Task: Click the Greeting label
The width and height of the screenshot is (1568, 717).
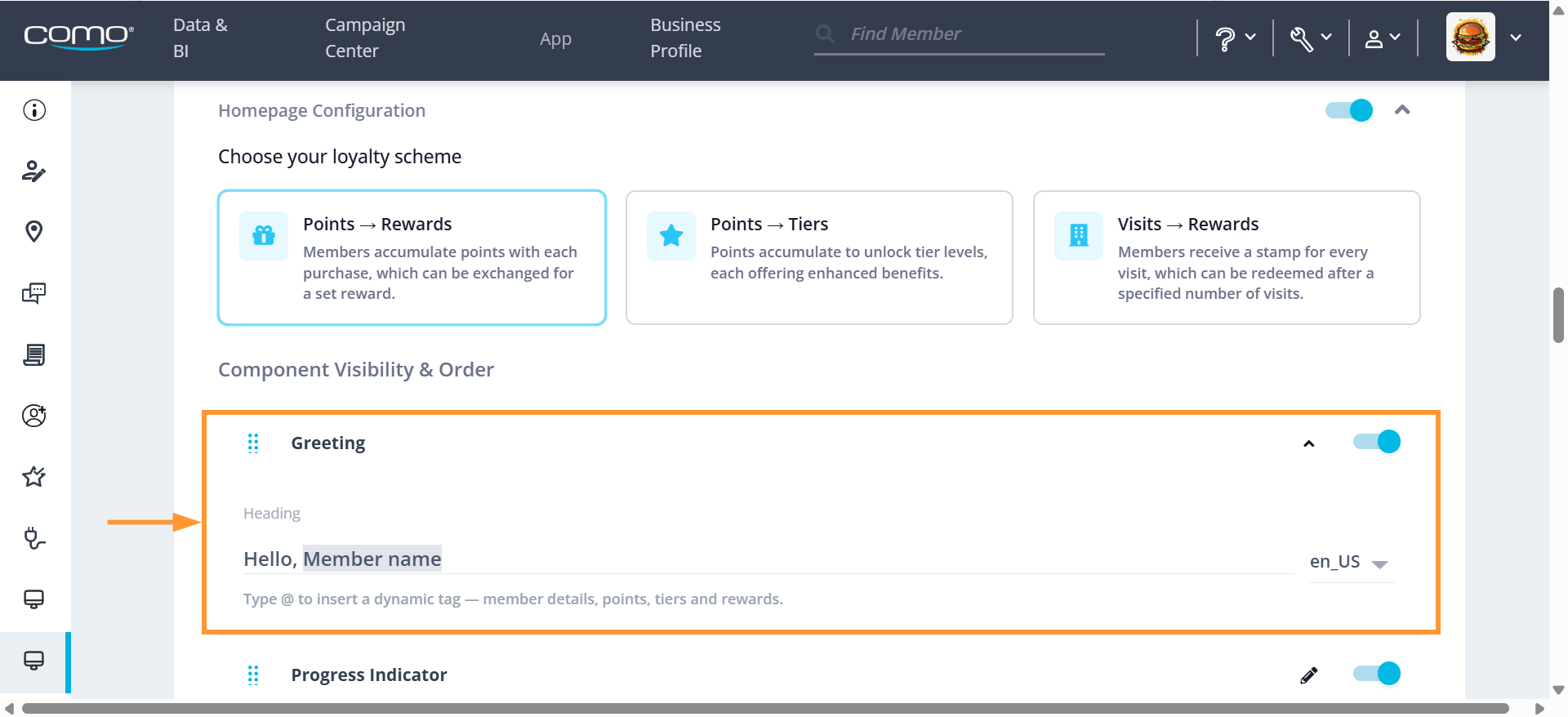Action: pyautogui.click(x=328, y=443)
